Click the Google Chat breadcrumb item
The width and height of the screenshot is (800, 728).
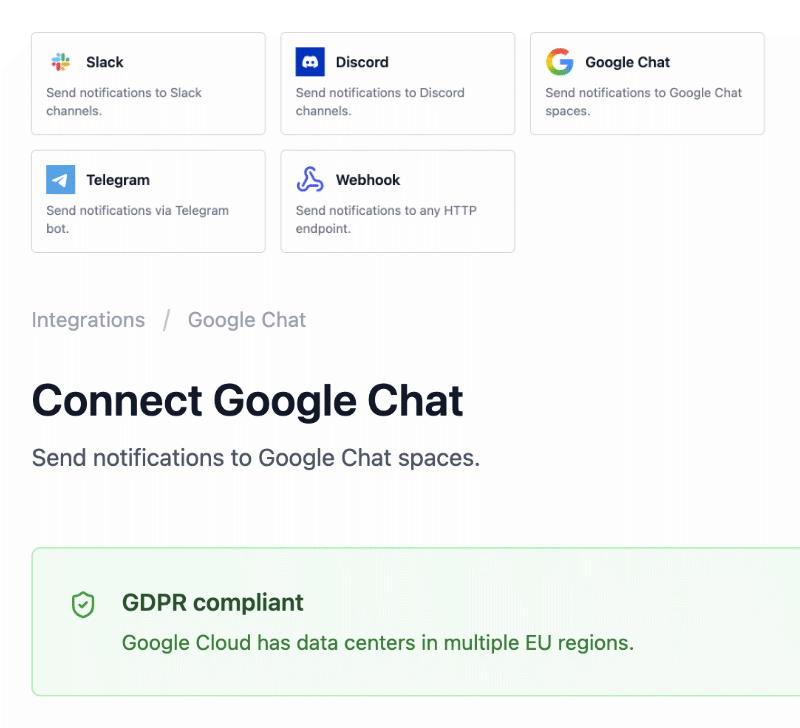(247, 320)
